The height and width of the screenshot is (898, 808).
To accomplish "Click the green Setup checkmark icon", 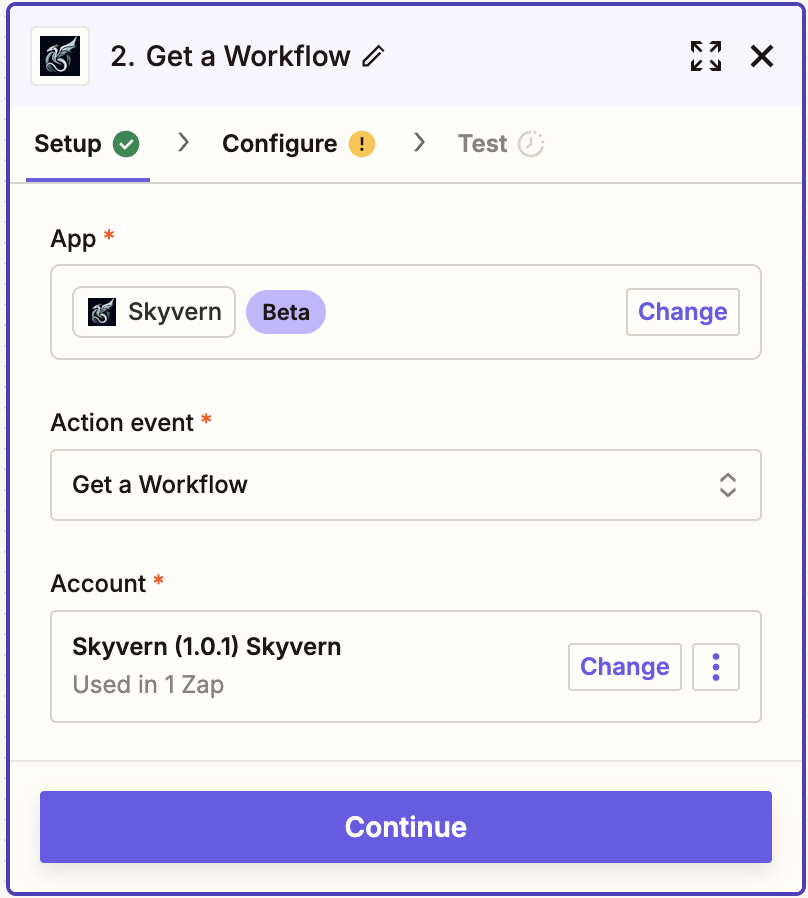I will tap(126, 144).
